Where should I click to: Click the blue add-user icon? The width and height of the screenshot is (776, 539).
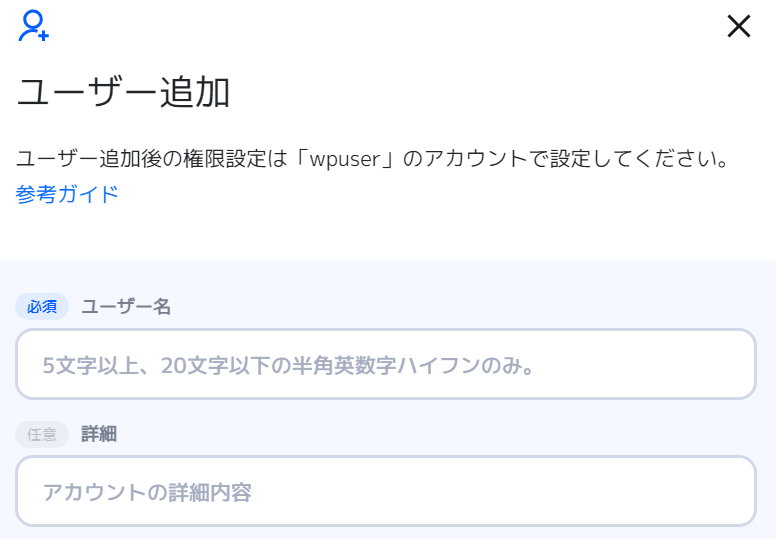tap(34, 26)
